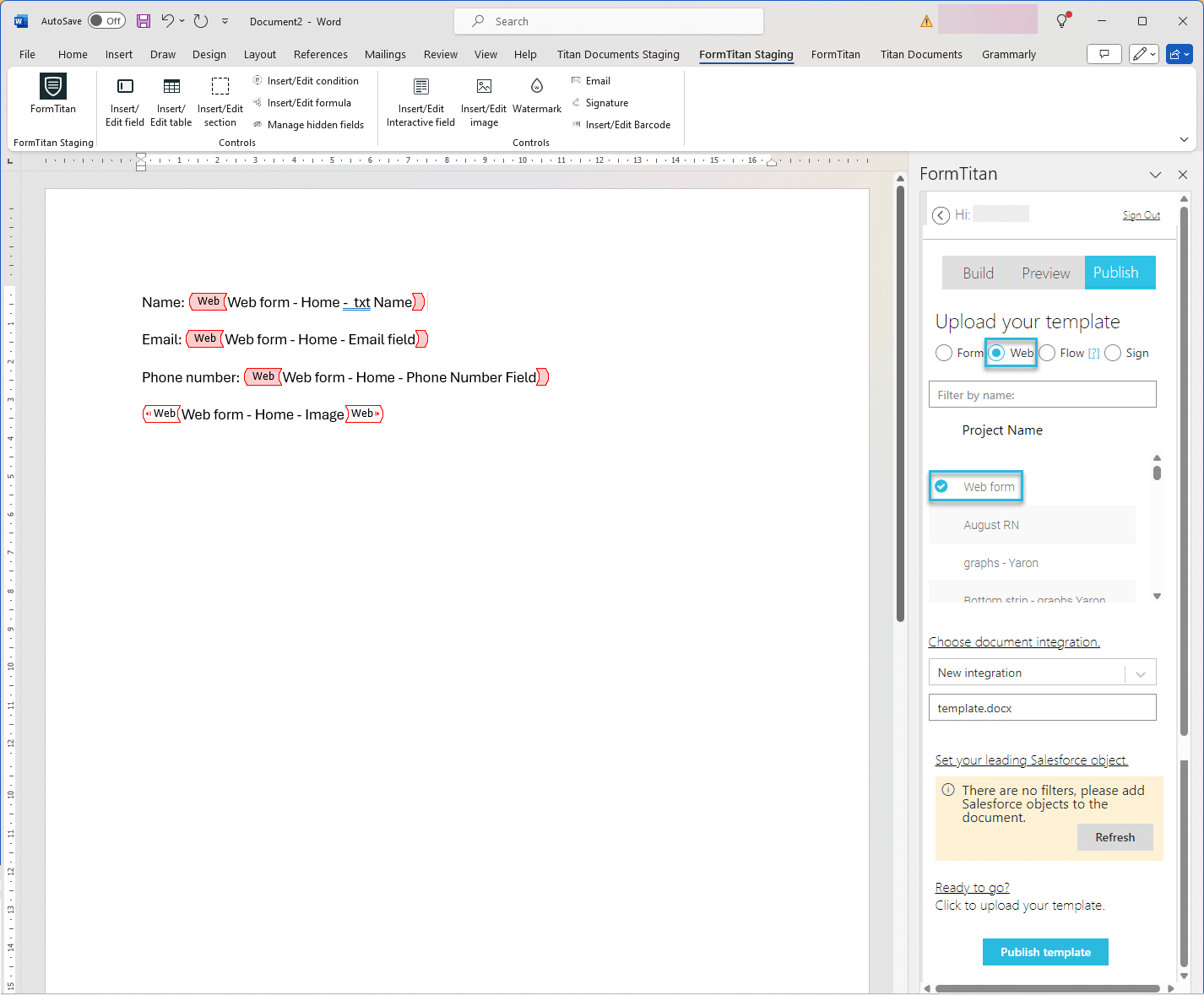The height and width of the screenshot is (995, 1204).
Task: Click the lightbulb coming soon icon
Action: coord(1063,21)
